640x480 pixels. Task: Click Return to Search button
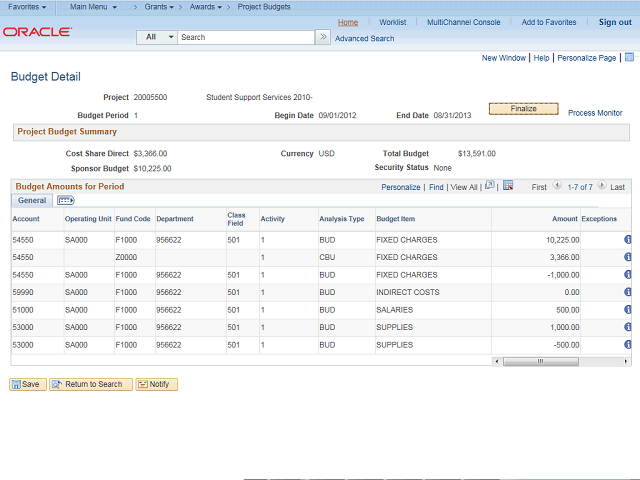point(90,384)
